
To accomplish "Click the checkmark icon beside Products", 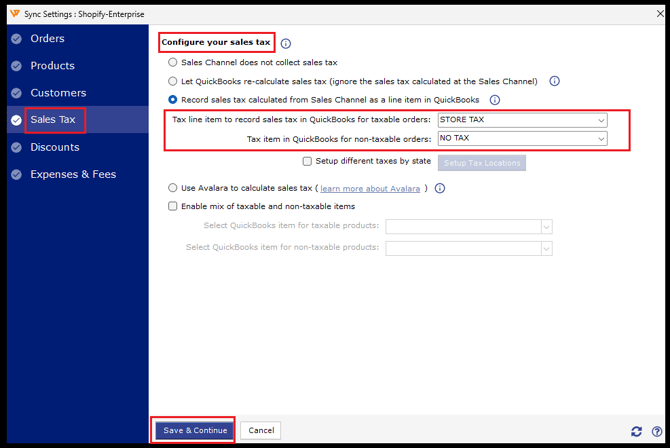I will point(16,66).
